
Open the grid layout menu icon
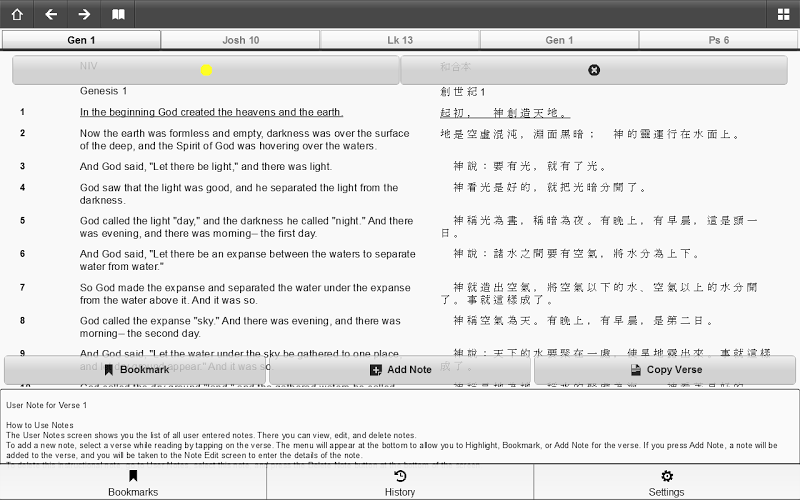click(783, 14)
